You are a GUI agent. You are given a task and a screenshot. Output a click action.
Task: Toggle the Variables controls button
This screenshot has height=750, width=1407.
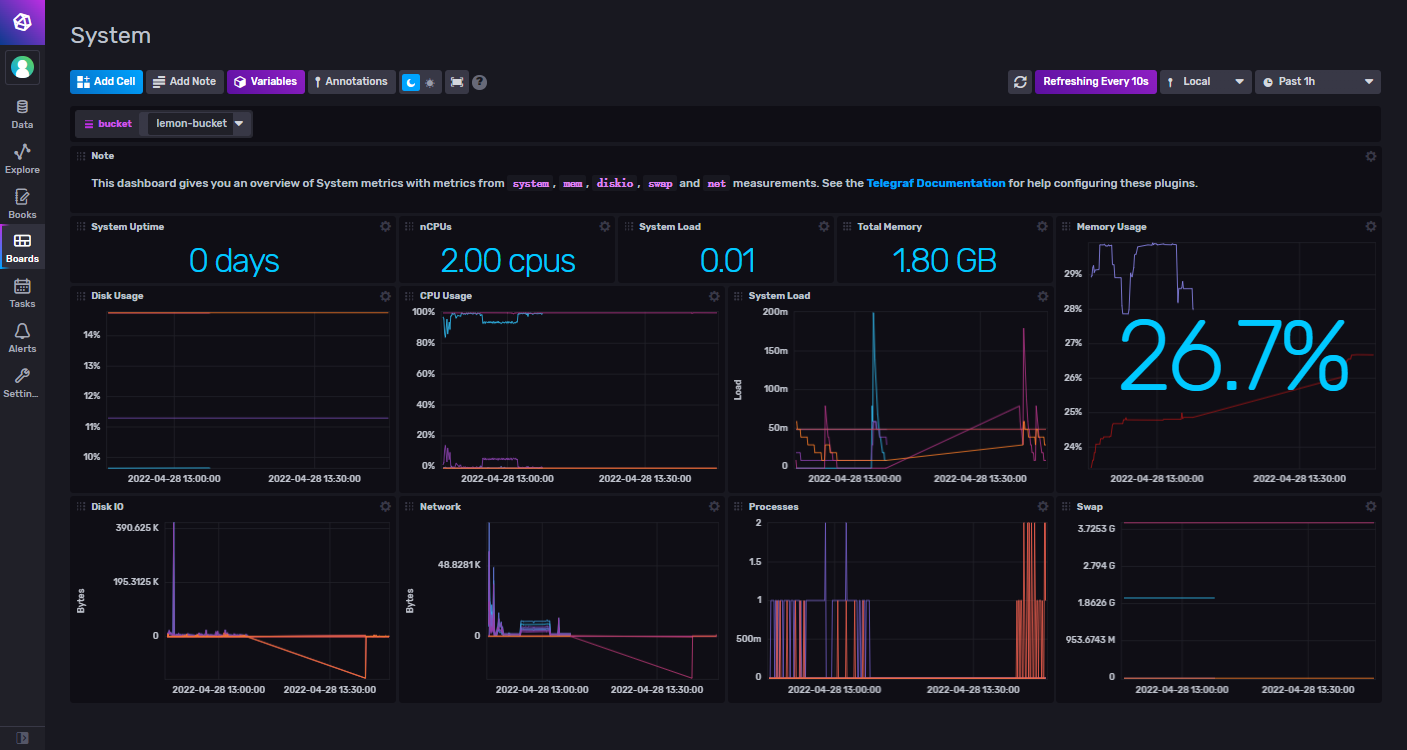point(266,82)
